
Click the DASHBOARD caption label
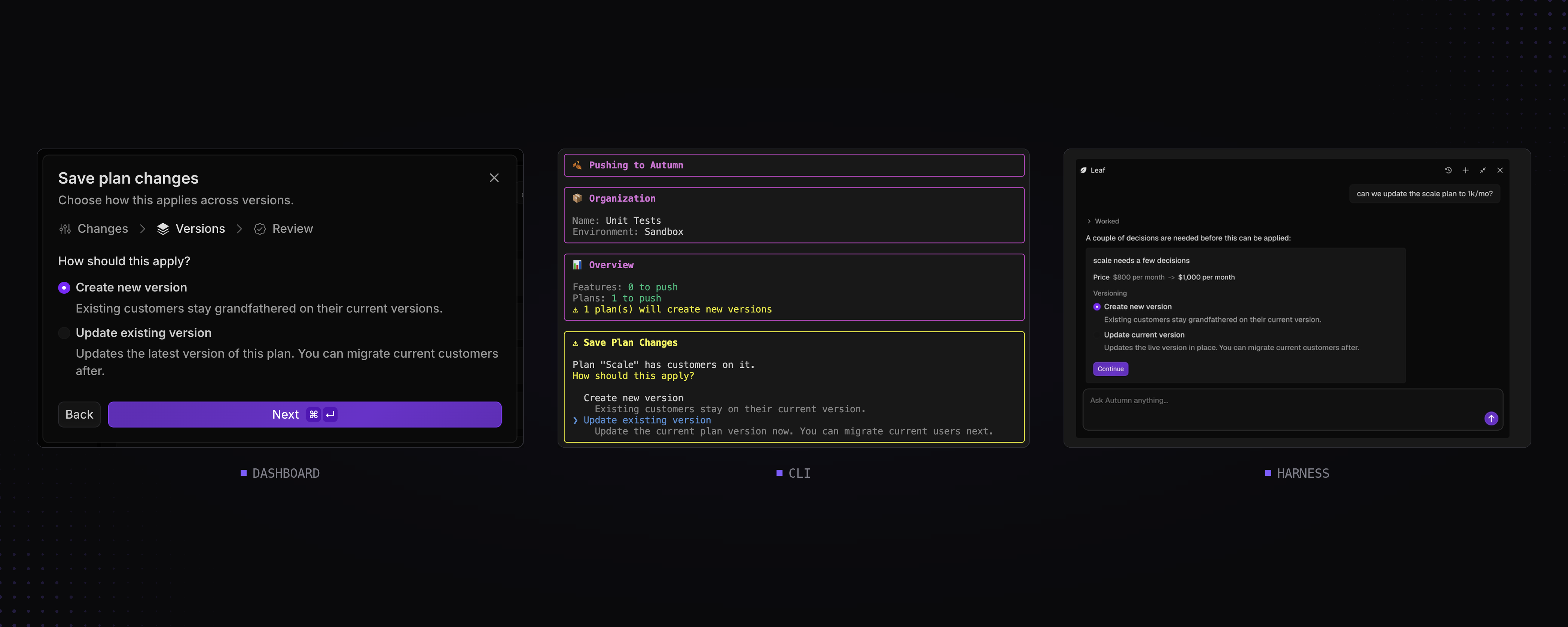click(x=286, y=473)
